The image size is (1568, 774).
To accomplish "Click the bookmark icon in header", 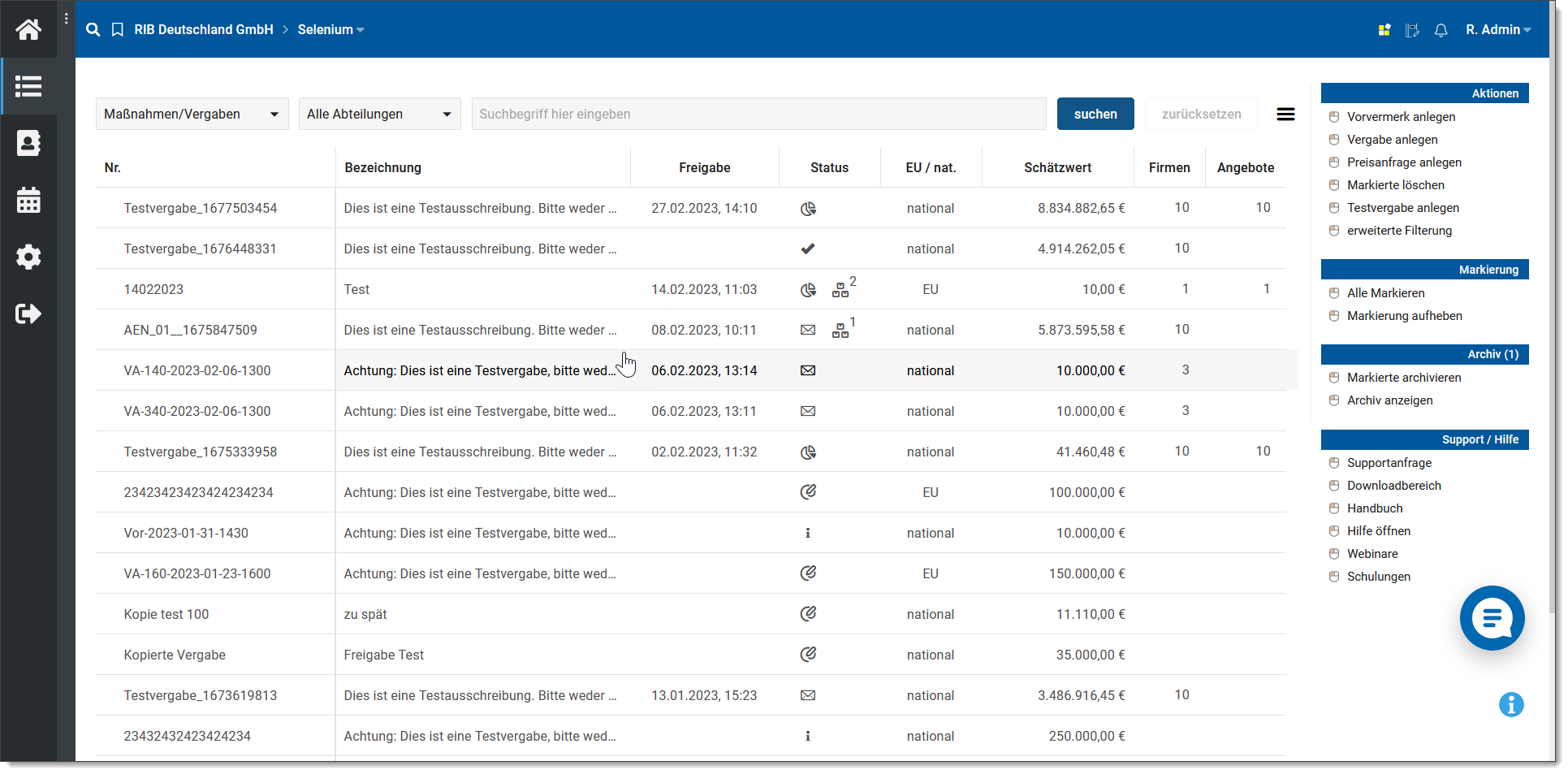I will (118, 30).
